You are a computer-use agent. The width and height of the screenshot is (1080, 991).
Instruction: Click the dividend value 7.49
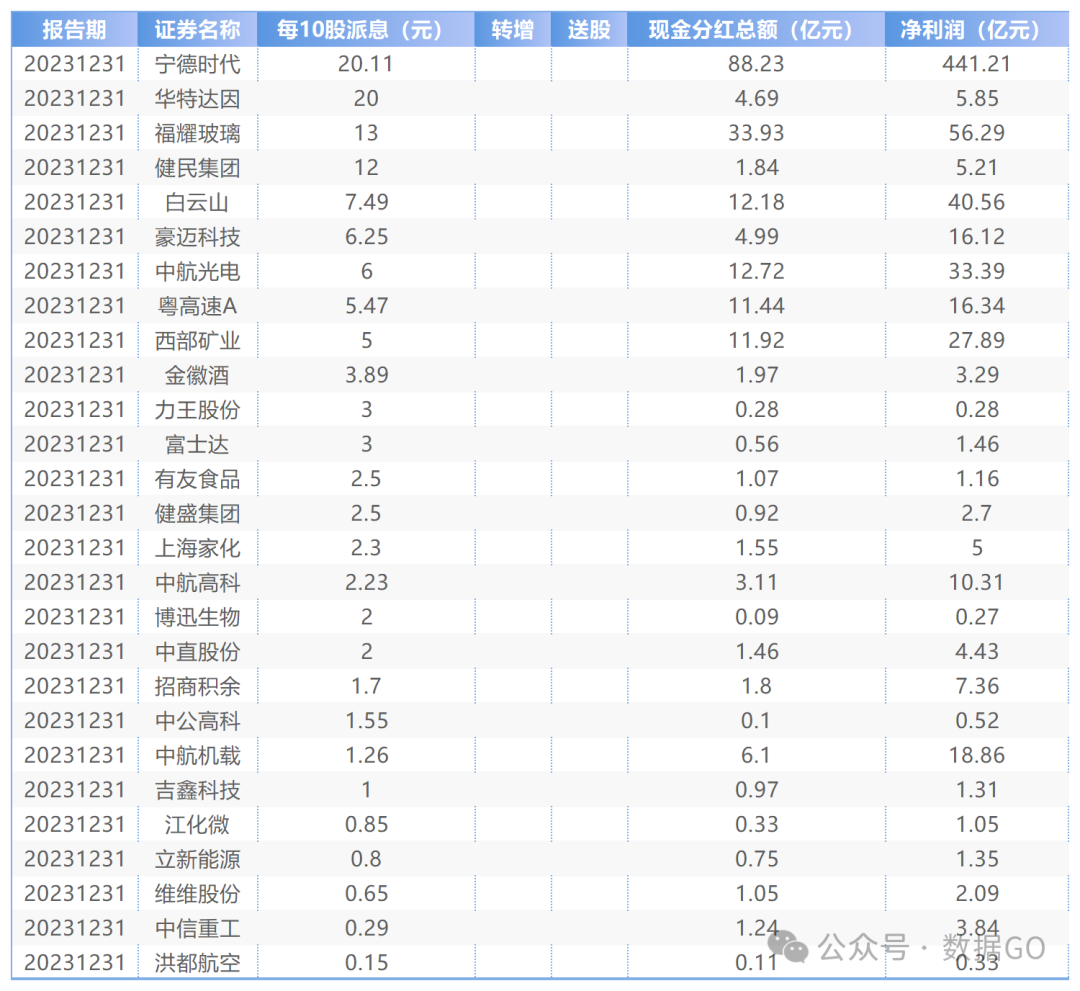[x=366, y=202]
